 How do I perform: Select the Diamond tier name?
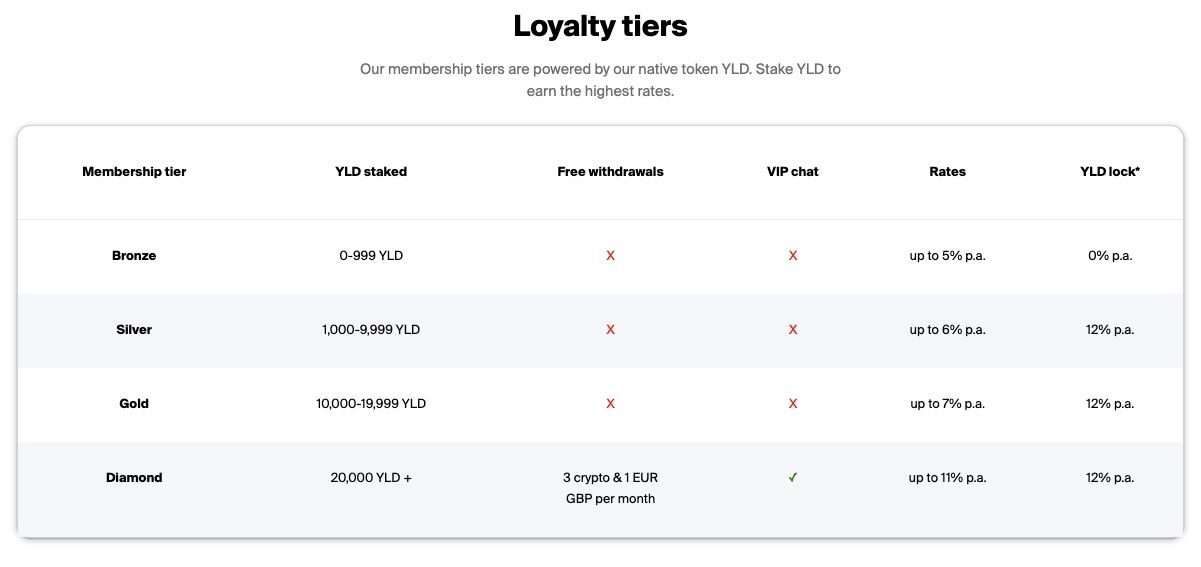click(x=134, y=478)
